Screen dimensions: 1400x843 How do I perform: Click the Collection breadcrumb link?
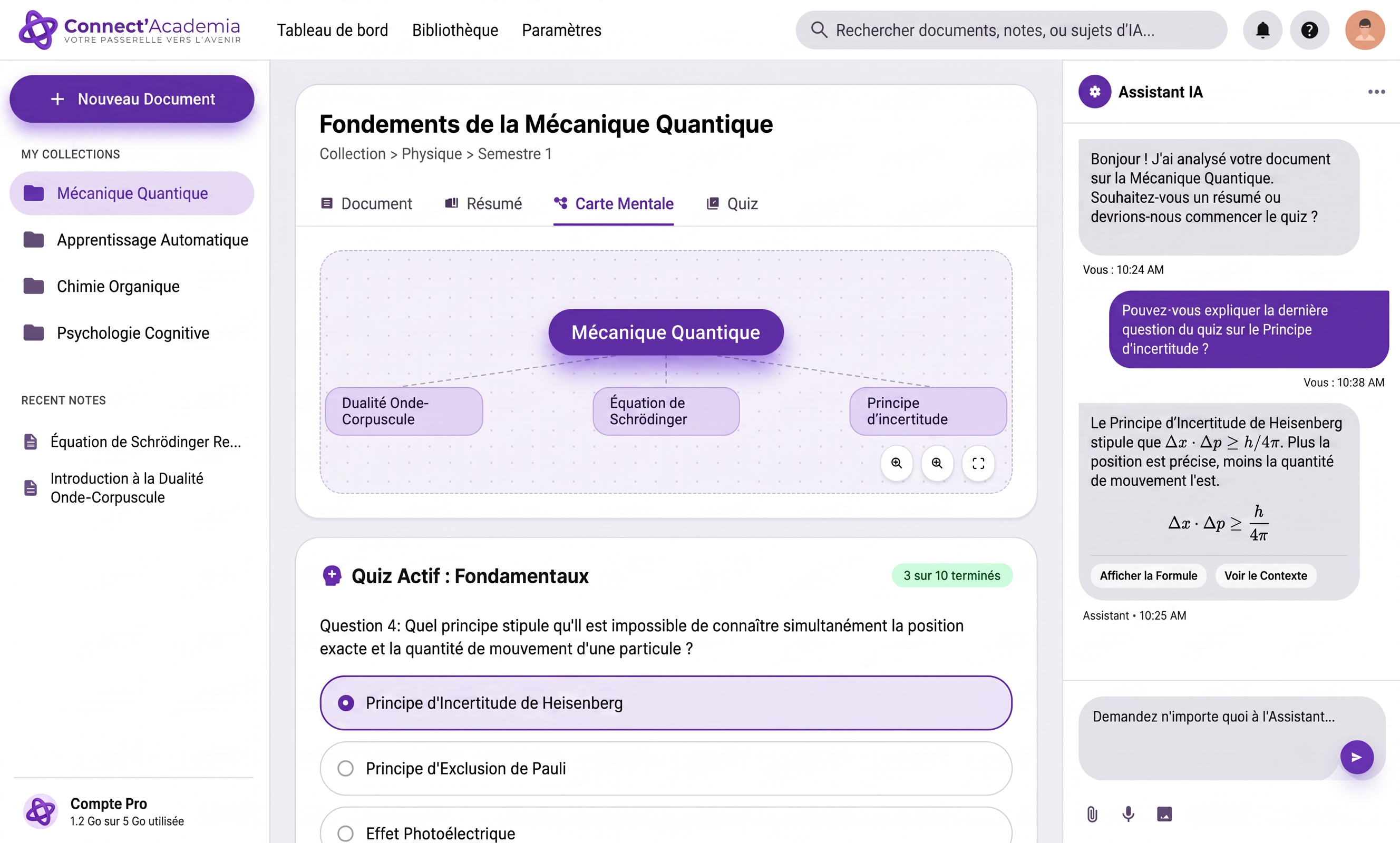click(352, 154)
